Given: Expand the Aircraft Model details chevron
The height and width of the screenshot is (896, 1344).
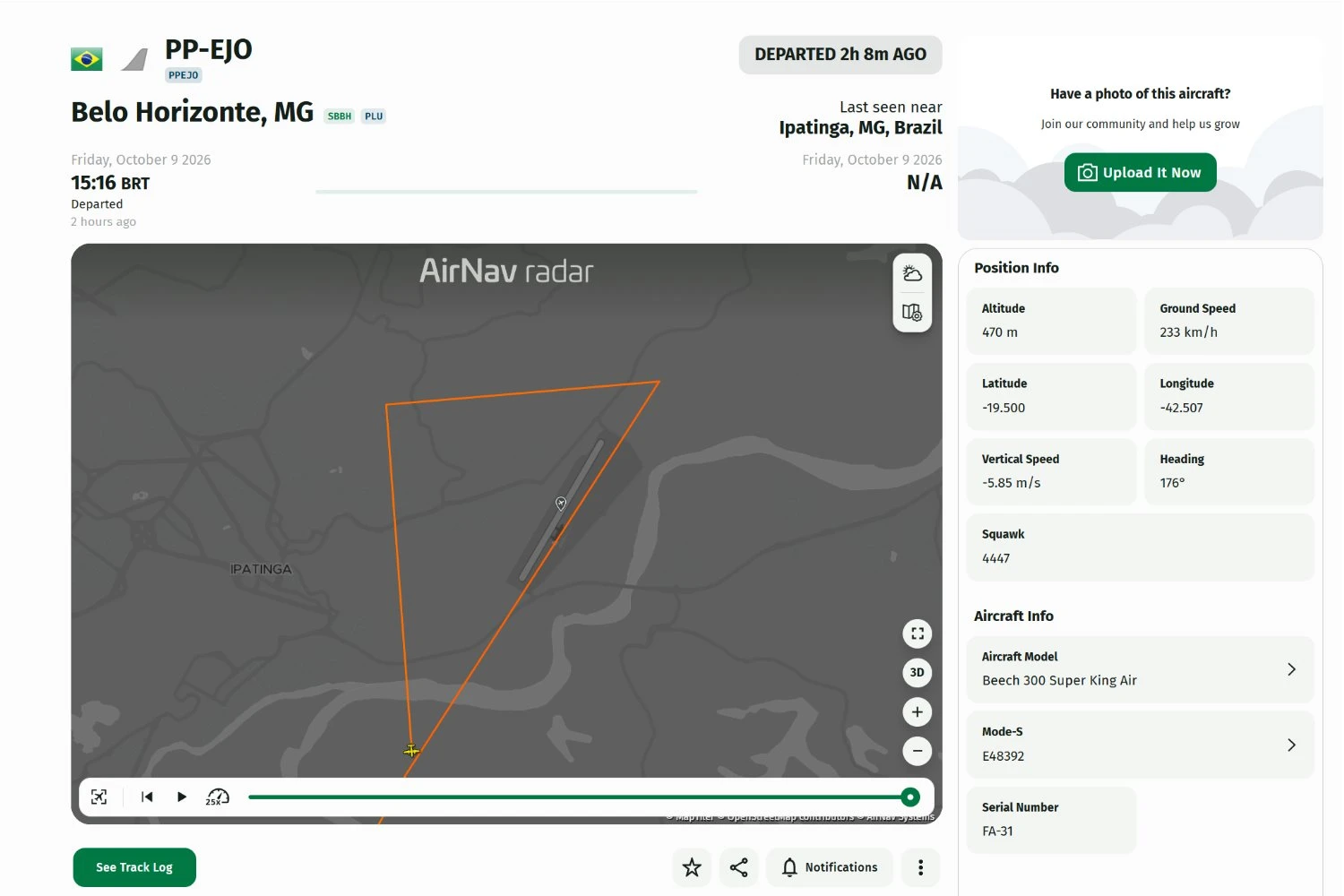Looking at the screenshot, I should tap(1291, 669).
